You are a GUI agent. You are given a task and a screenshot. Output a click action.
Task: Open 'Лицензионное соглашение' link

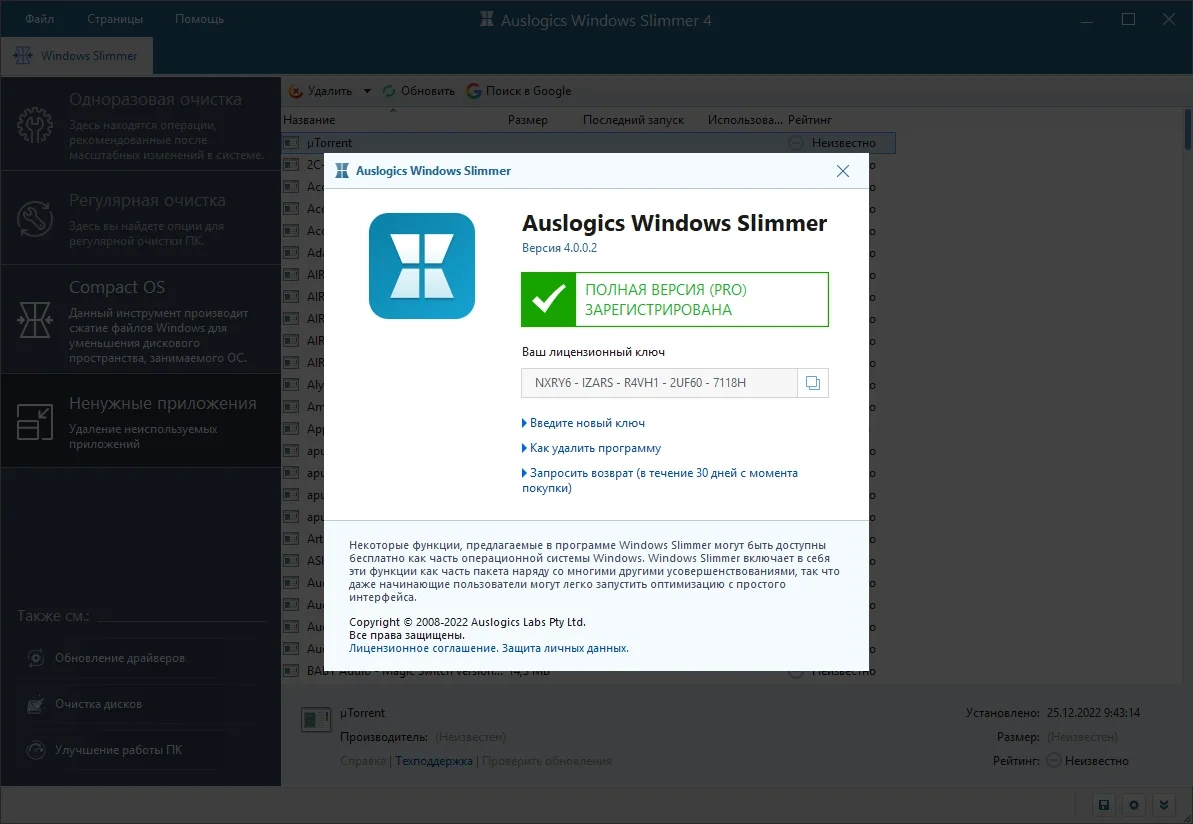click(423, 648)
